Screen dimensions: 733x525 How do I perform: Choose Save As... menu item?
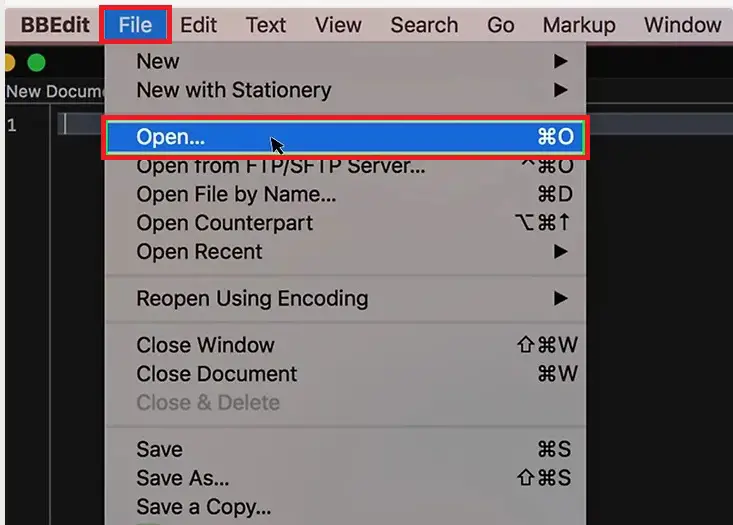pos(345,478)
